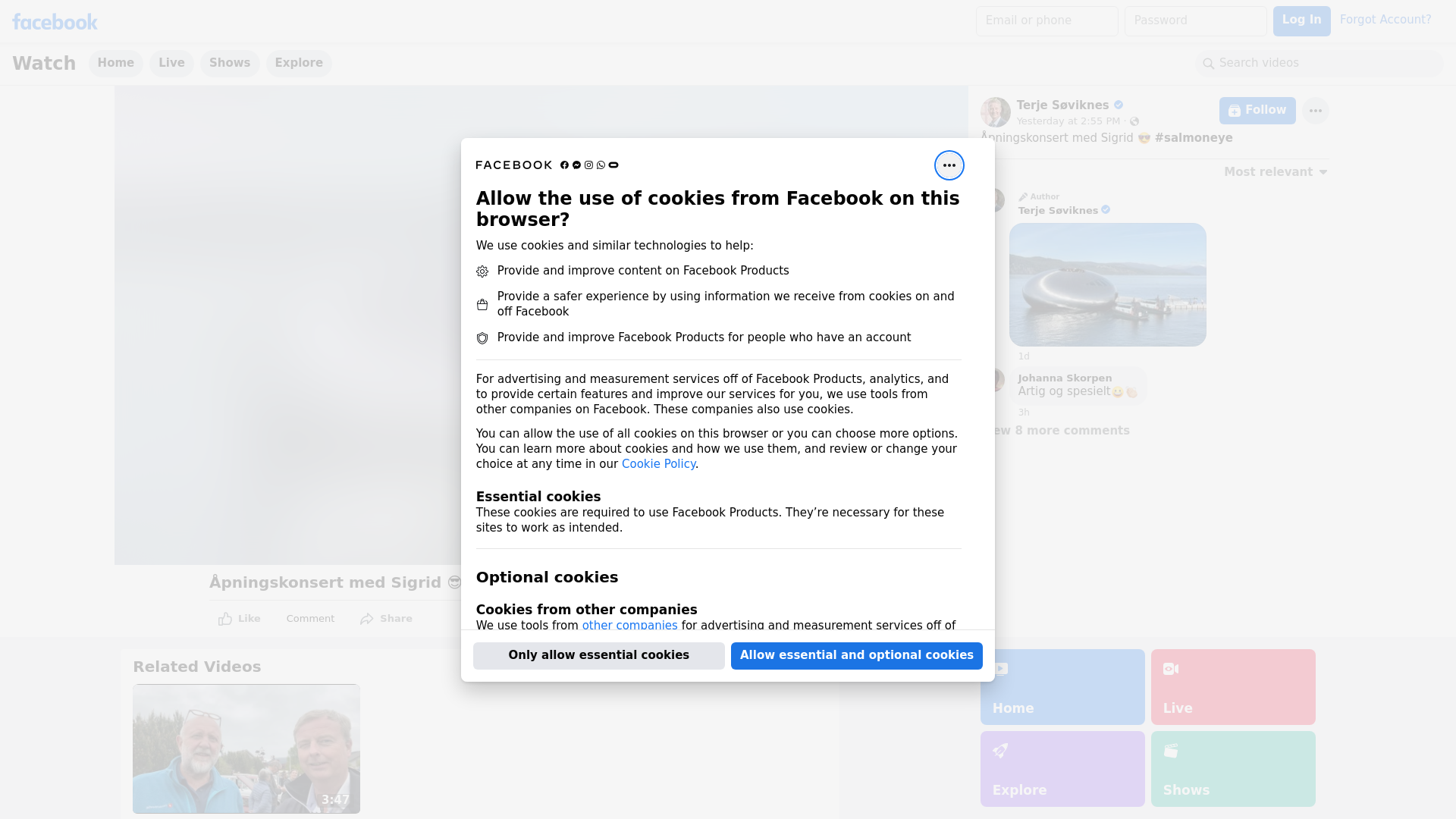Open the Live tile with camera icon
The image size is (1456, 819).
[1232, 686]
